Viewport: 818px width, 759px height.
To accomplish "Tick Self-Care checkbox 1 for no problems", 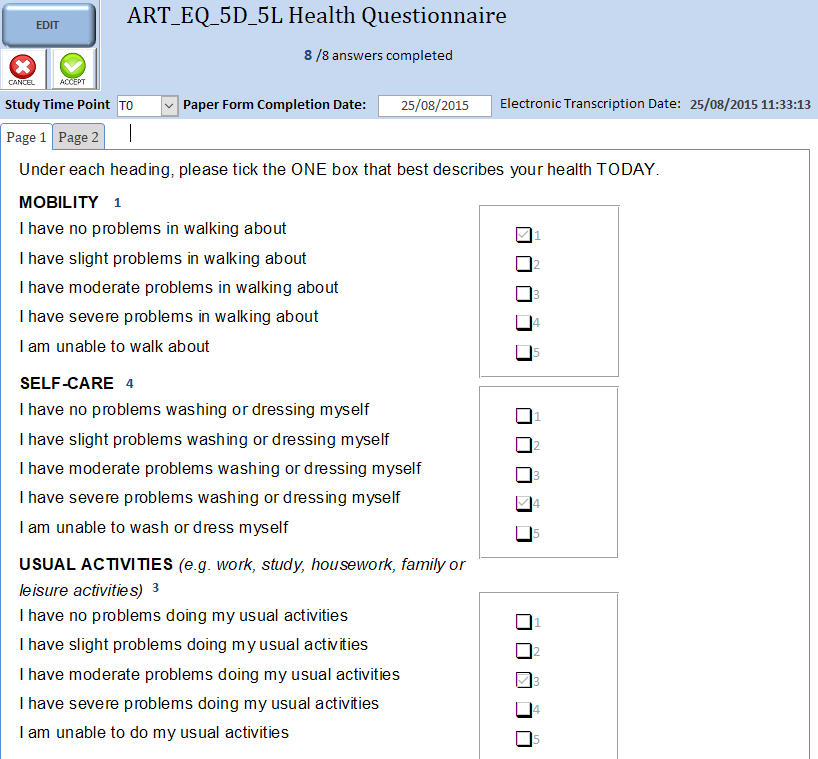I will pyautogui.click(x=523, y=416).
